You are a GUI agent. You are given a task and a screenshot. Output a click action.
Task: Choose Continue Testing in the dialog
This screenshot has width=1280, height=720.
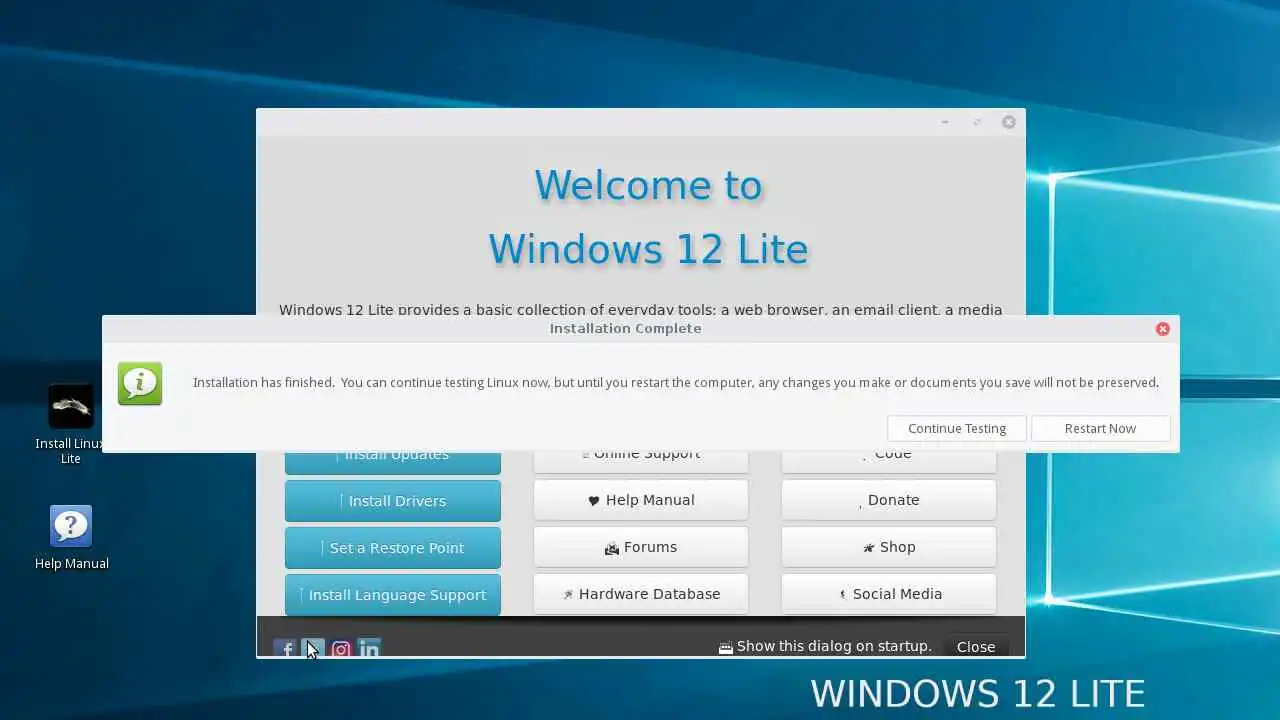957,428
